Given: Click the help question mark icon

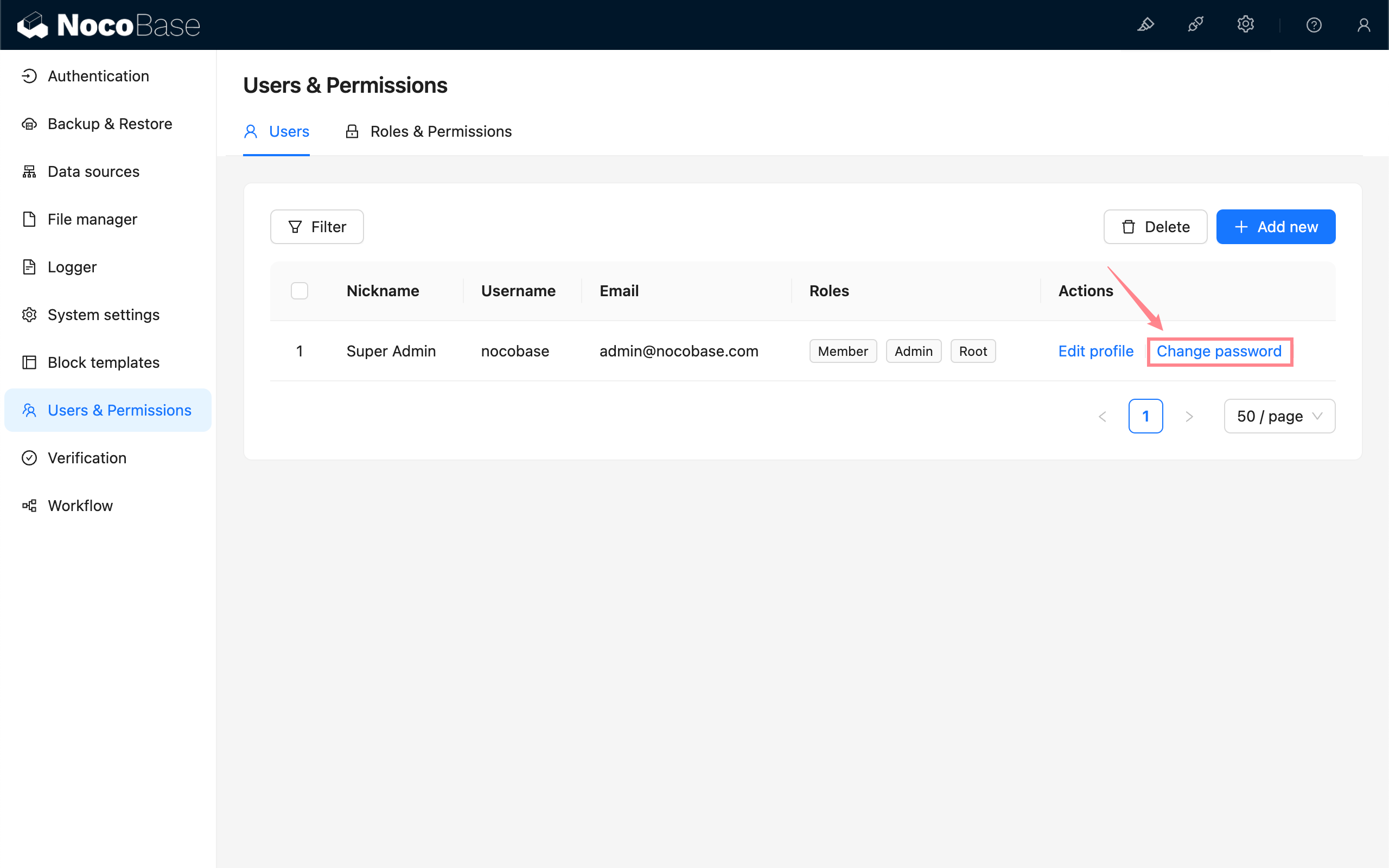Looking at the screenshot, I should (x=1314, y=25).
